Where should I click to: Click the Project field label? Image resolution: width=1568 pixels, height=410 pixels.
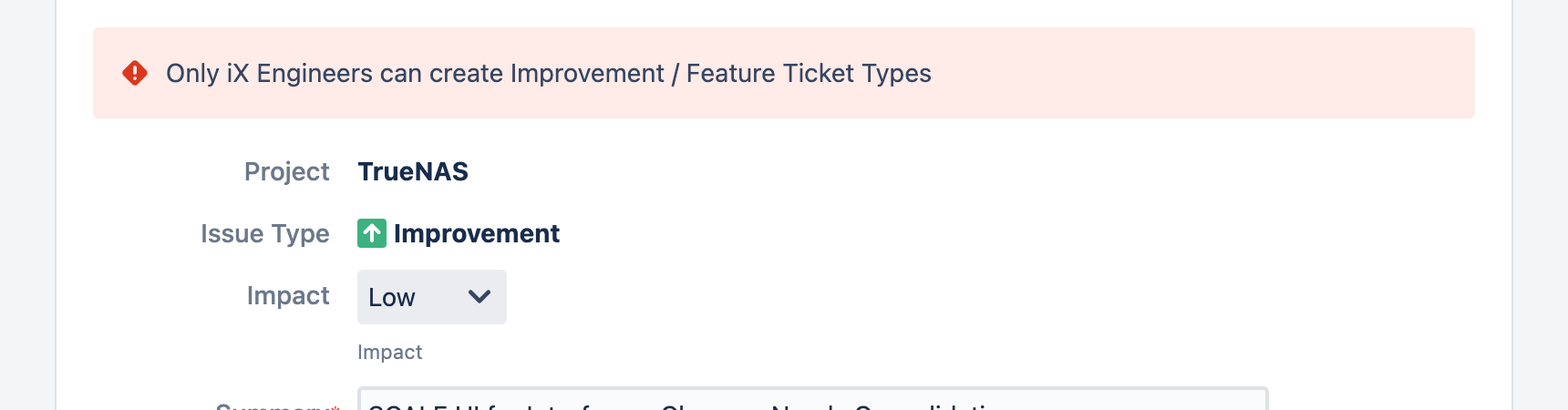(286, 172)
